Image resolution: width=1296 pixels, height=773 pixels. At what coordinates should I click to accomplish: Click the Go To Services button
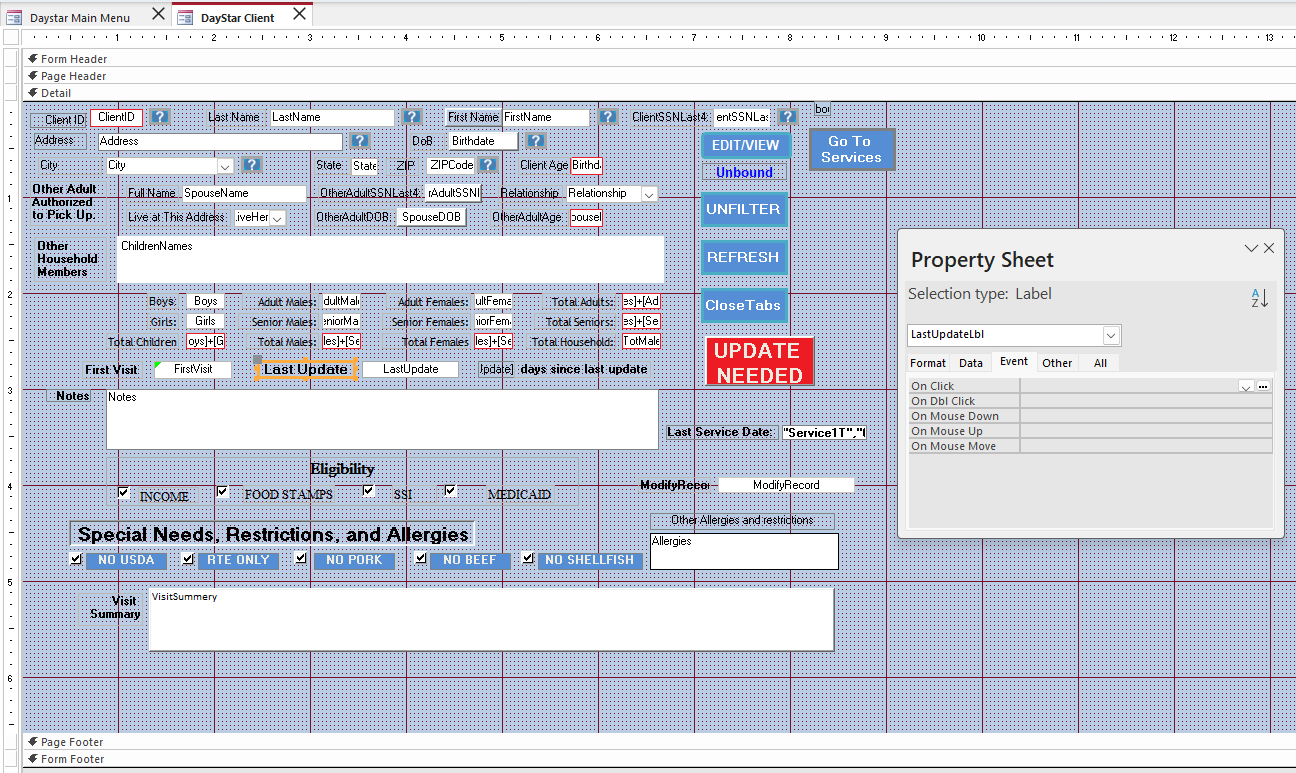click(851, 149)
